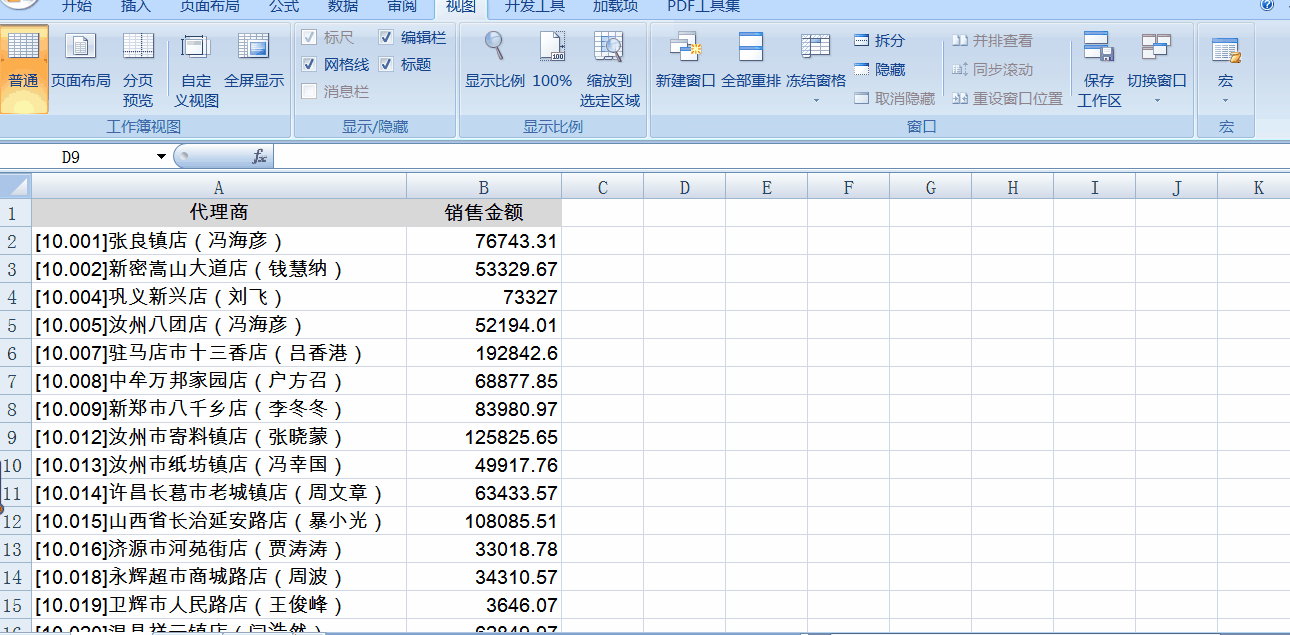Open Custom Views (自定义视图)
Viewport: 1290px width, 635px height.
(x=196, y=68)
